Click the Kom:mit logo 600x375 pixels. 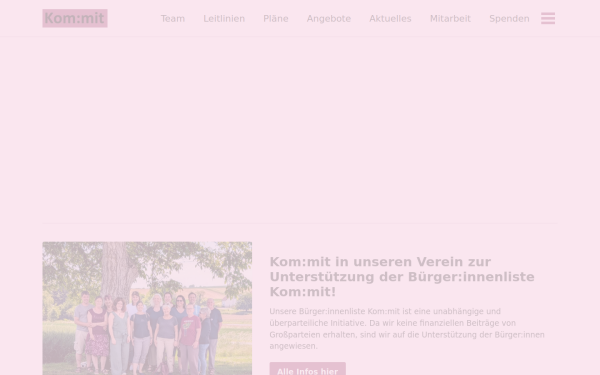[x=75, y=18]
